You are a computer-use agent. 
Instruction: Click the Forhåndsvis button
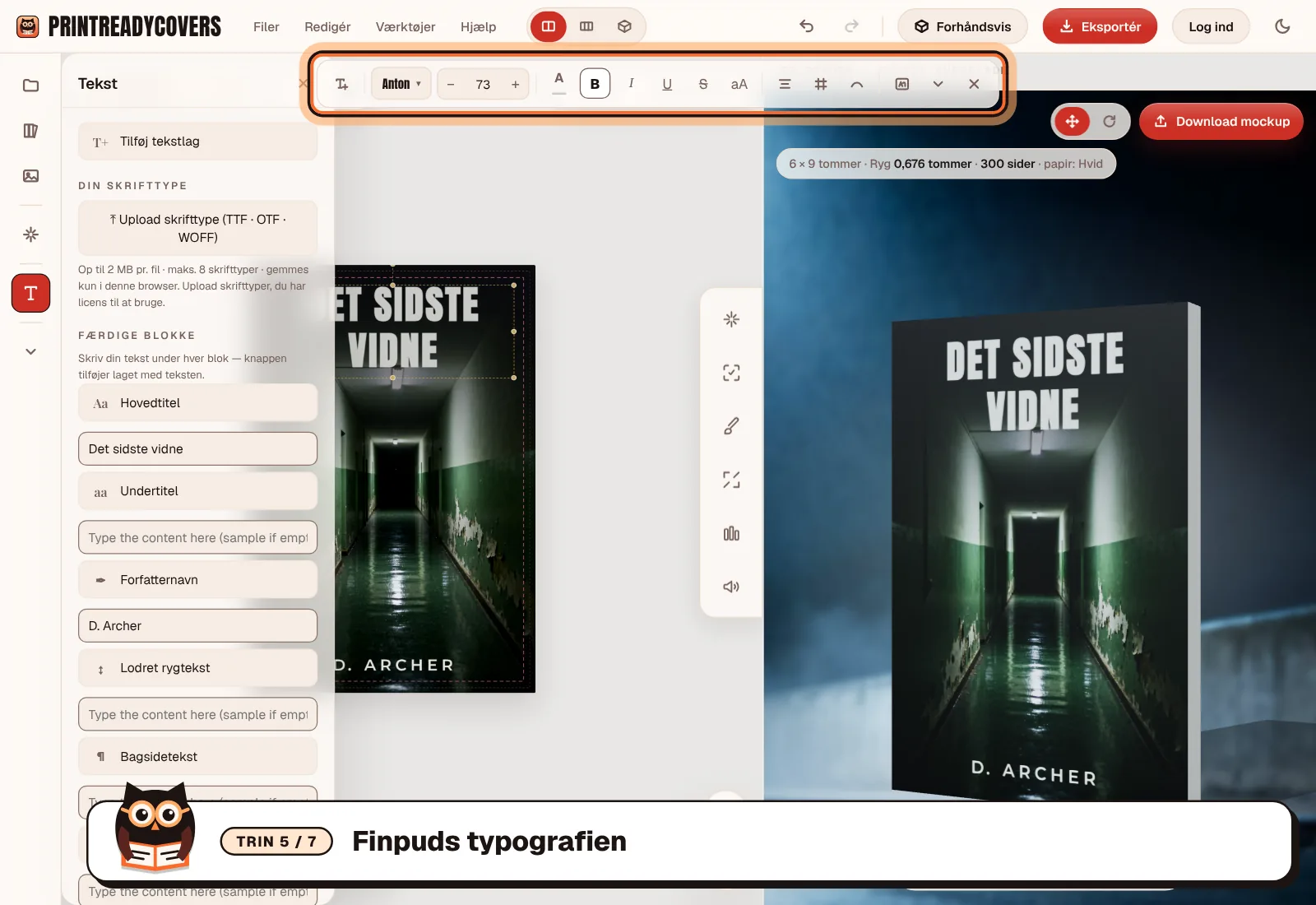tap(962, 26)
